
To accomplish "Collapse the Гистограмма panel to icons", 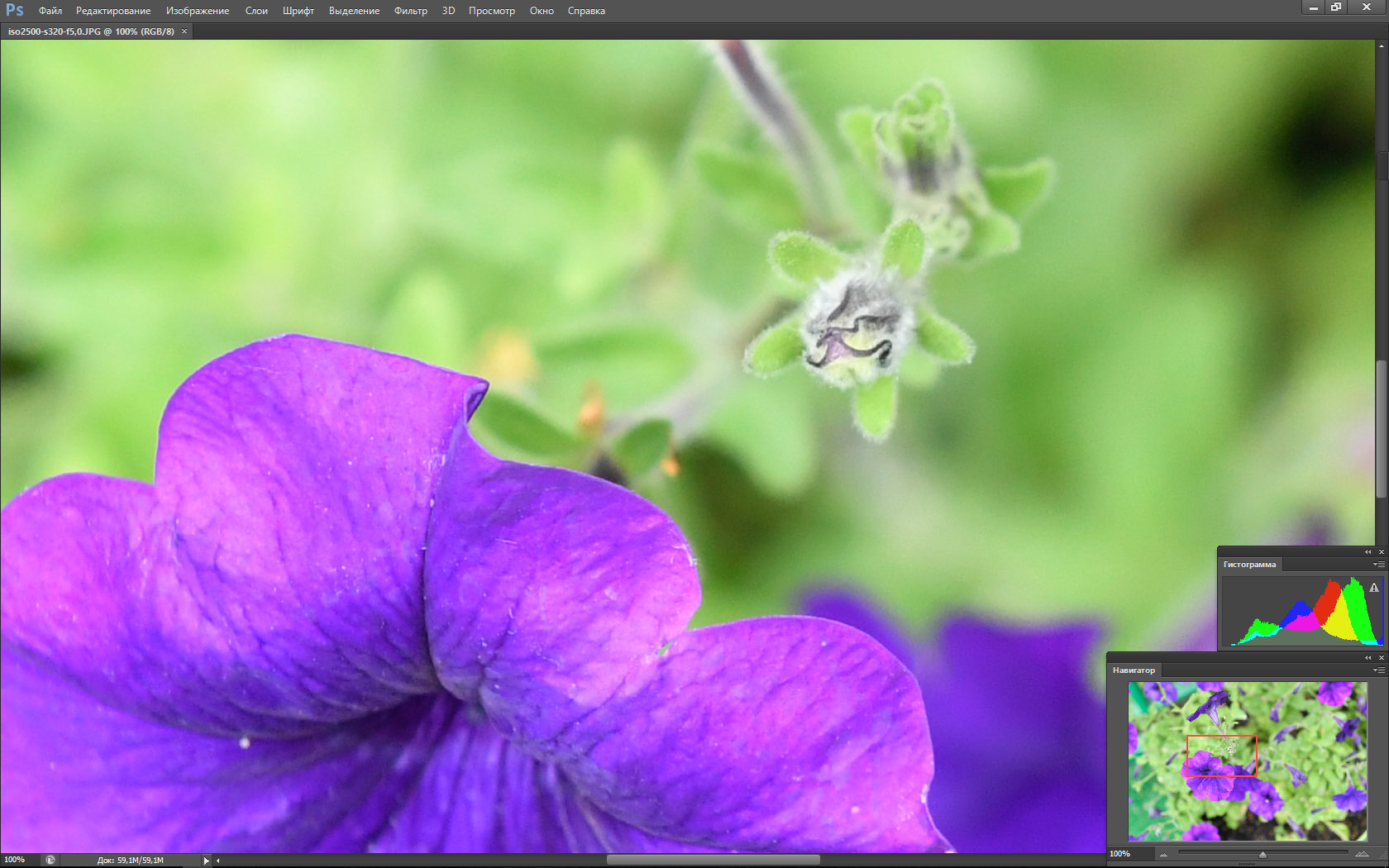I will [1368, 551].
